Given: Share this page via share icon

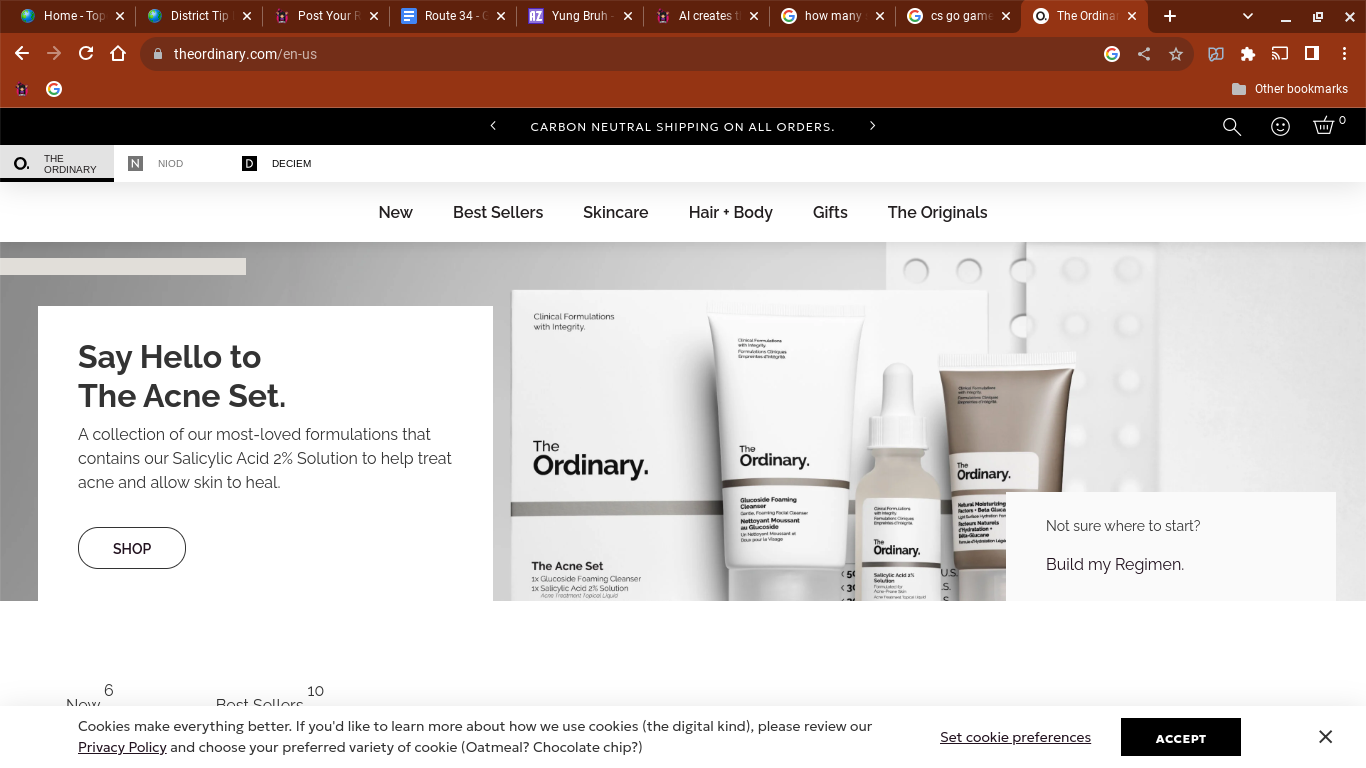Looking at the screenshot, I should pyautogui.click(x=1144, y=54).
